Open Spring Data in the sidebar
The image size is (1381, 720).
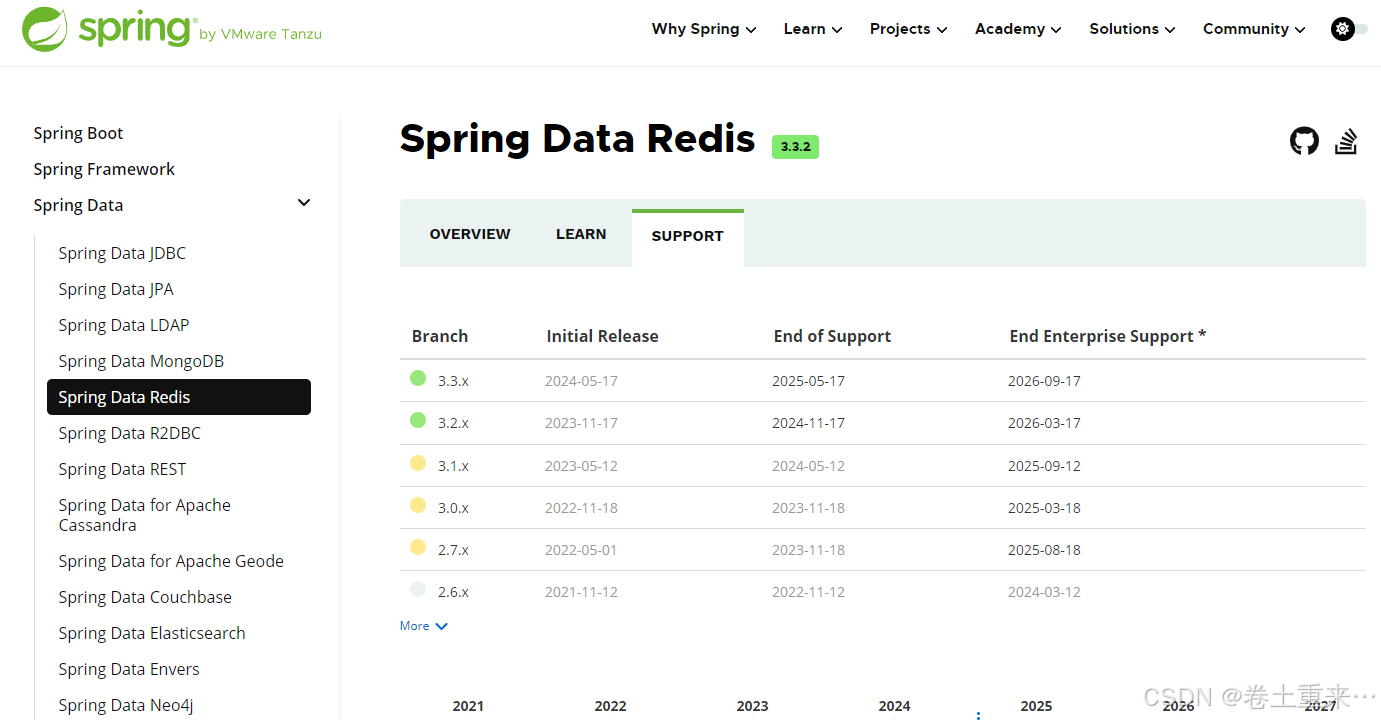pyautogui.click(x=78, y=205)
